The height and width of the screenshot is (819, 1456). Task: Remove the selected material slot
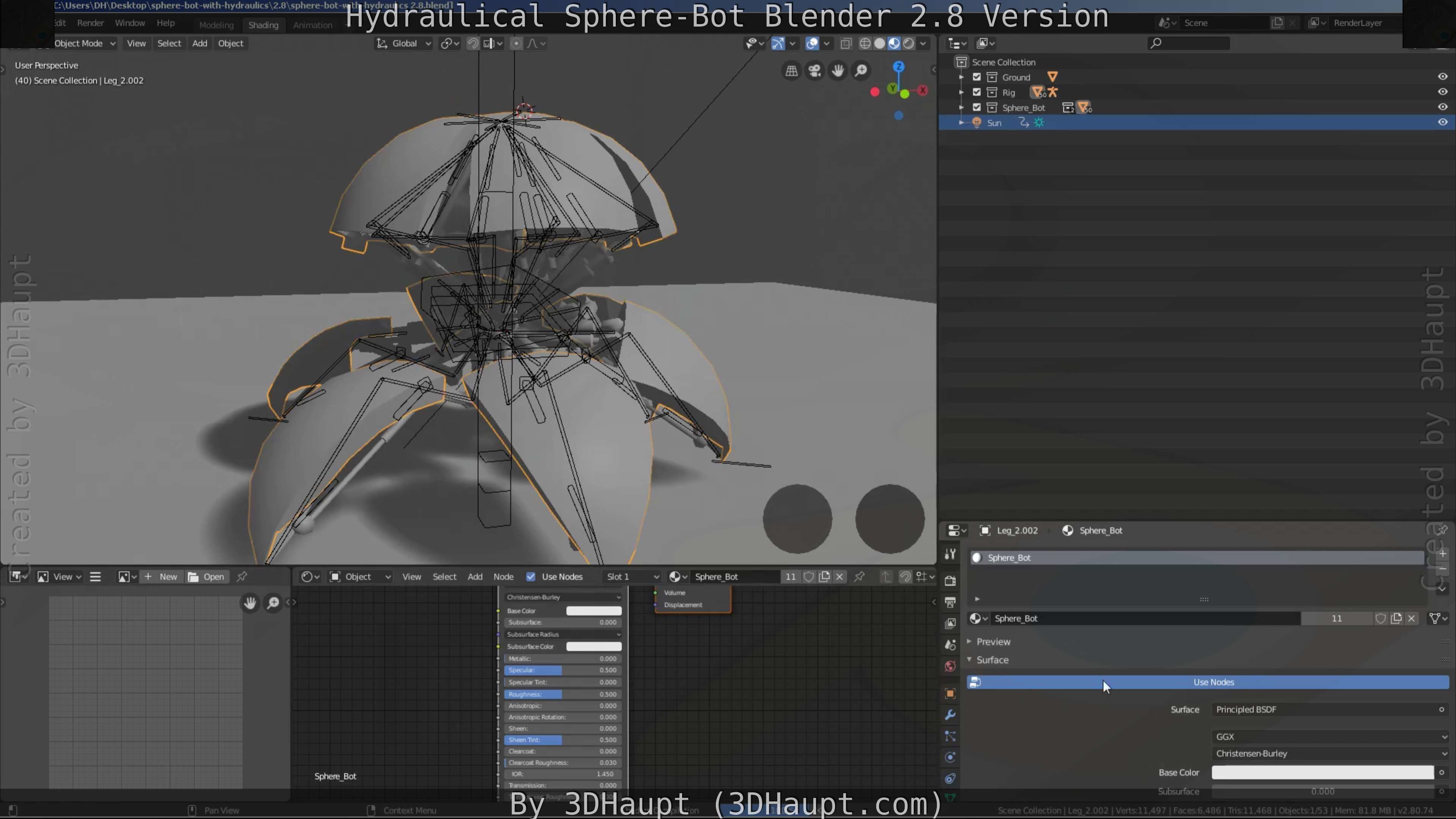[1442, 569]
